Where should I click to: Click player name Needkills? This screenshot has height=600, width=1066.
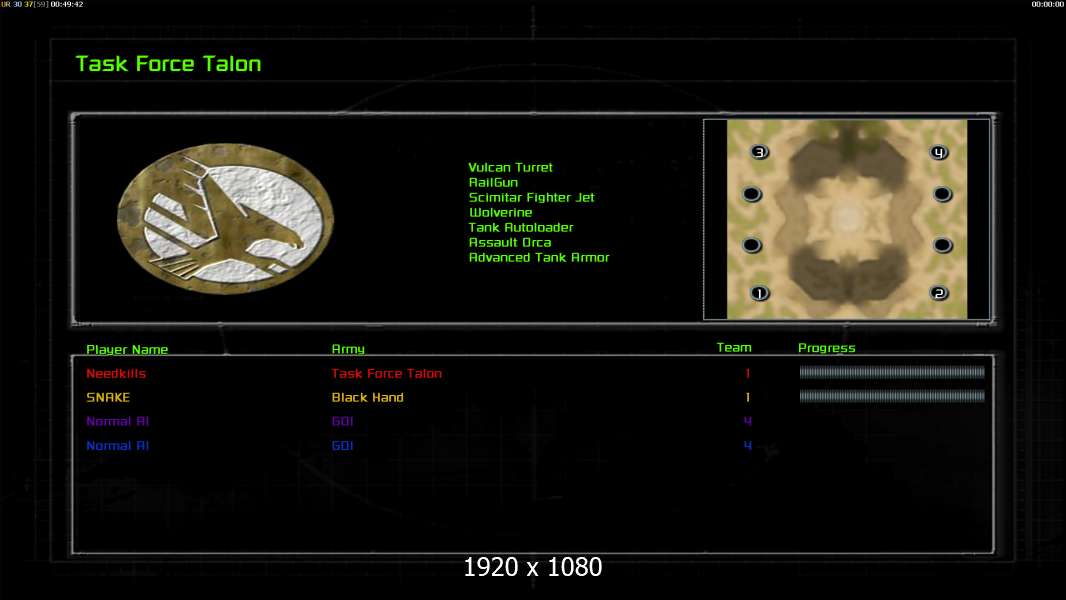116,373
